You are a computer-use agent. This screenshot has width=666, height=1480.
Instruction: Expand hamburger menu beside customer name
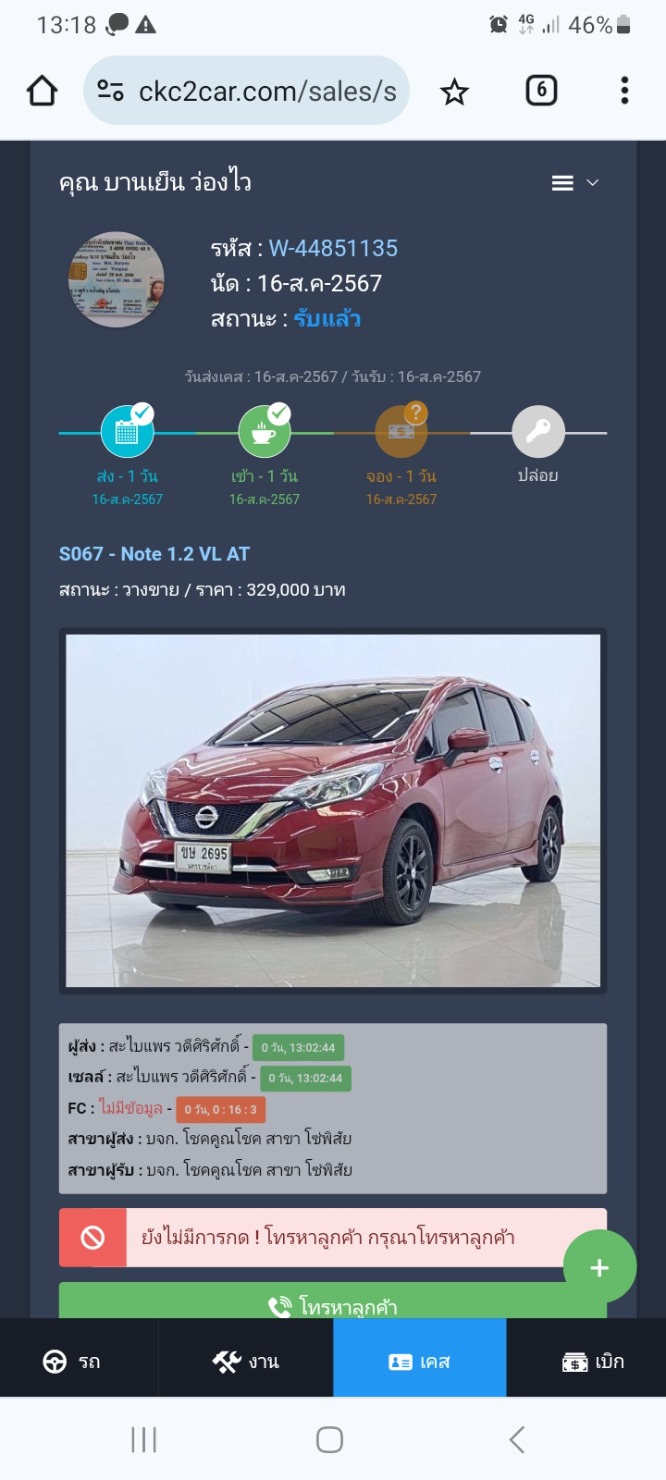pyautogui.click(x=563, y=183)
